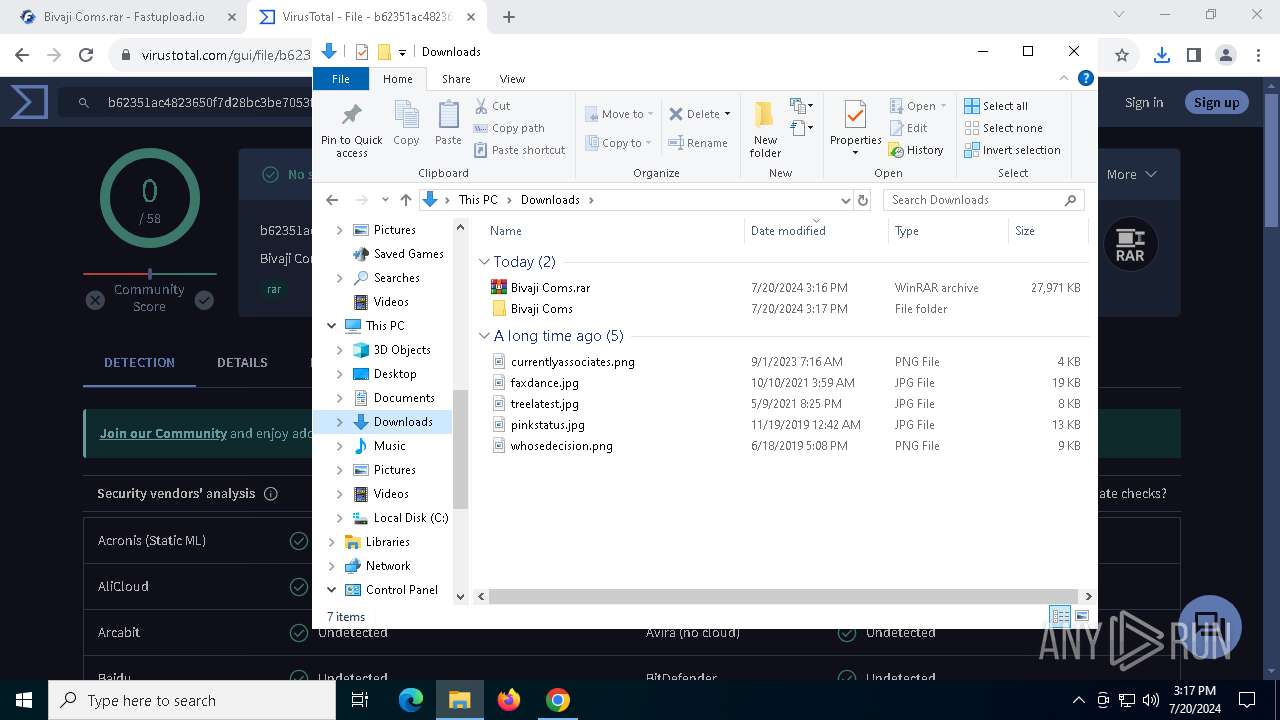Switch to details view icon
The width and height of the screenshot is (1280, 720).
1060,616
